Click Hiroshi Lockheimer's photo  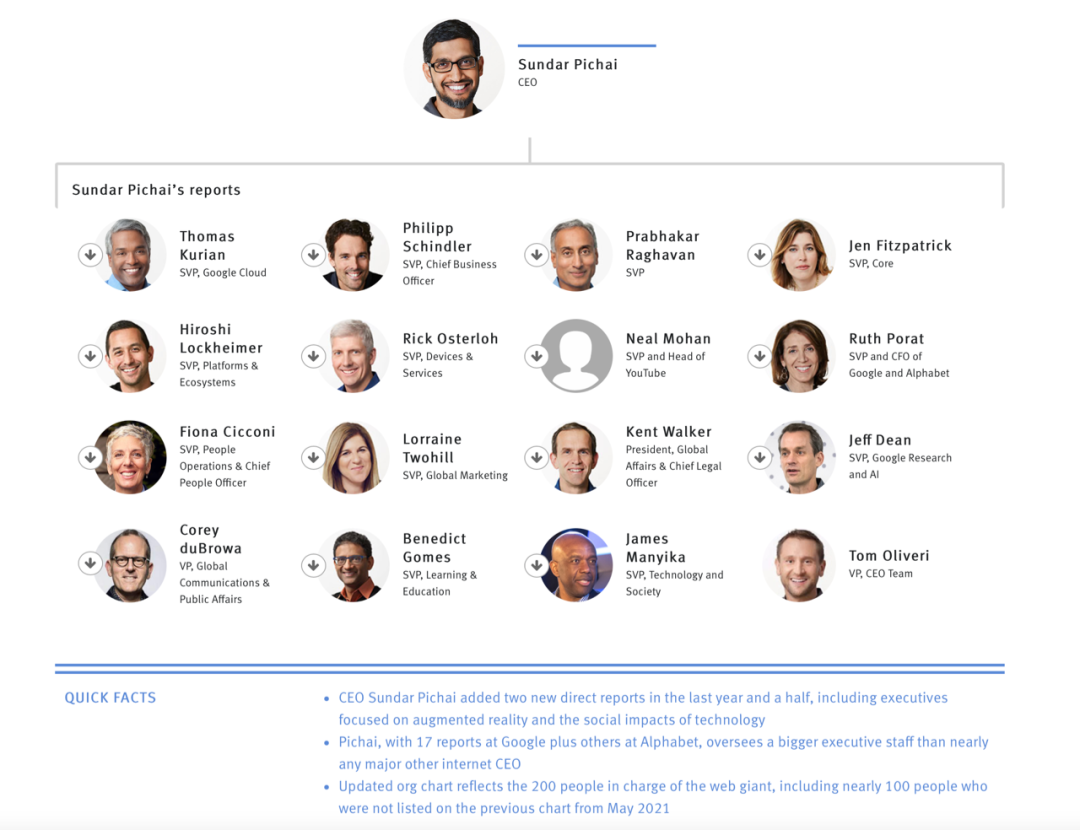point(130,356)
